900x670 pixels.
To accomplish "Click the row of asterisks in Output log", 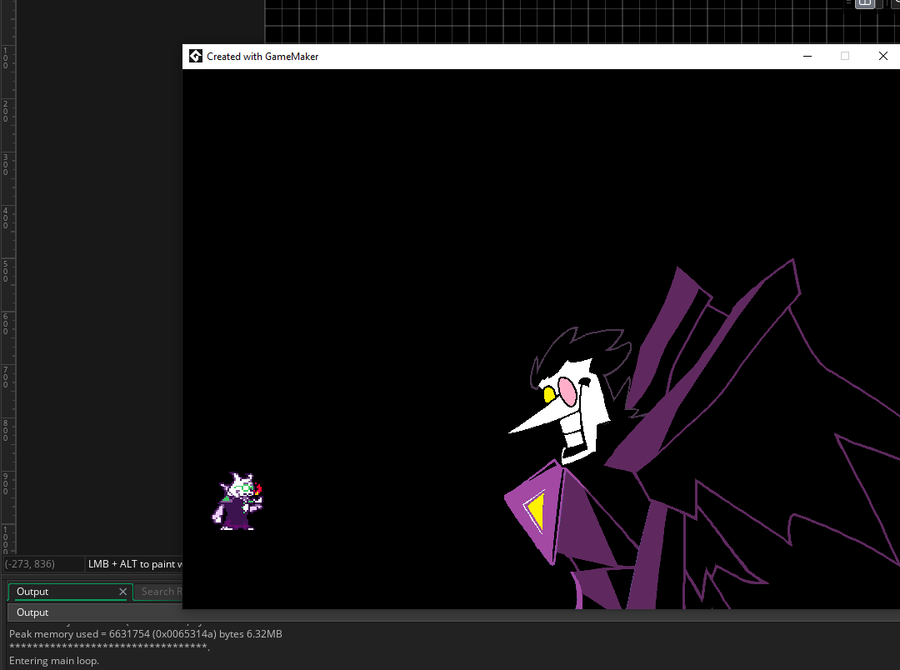I will click(109, 648).
